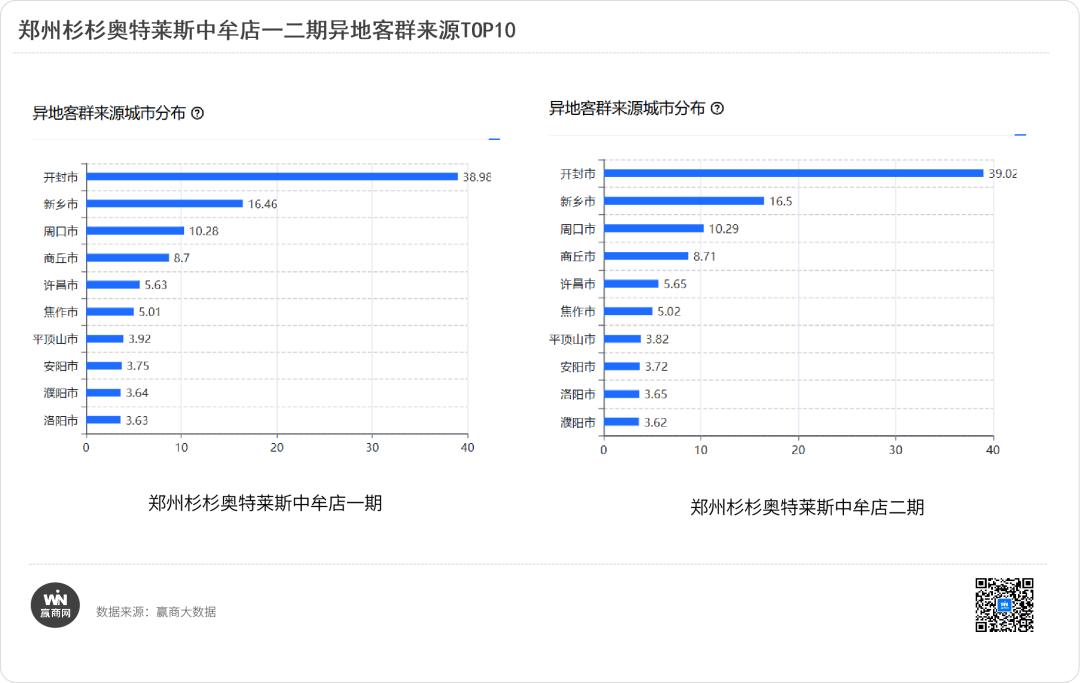Click the 赢商网 round logo
Image resolution: width=1080 pixels, height=683 pixels.
(x=55, y=604)
